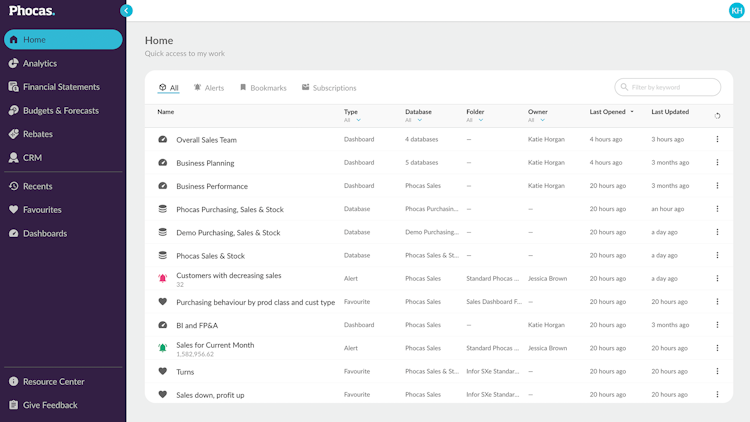Open the Business Planning dashboard link
This screenshot has width=750, height=422.
point(205,163)
